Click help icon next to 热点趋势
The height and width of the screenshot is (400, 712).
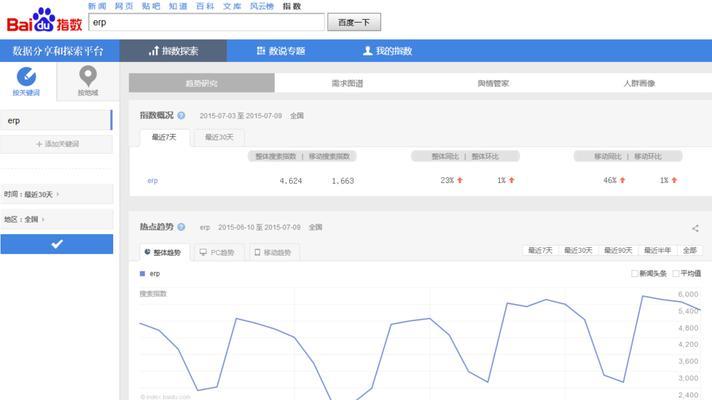tap(181, 227)
